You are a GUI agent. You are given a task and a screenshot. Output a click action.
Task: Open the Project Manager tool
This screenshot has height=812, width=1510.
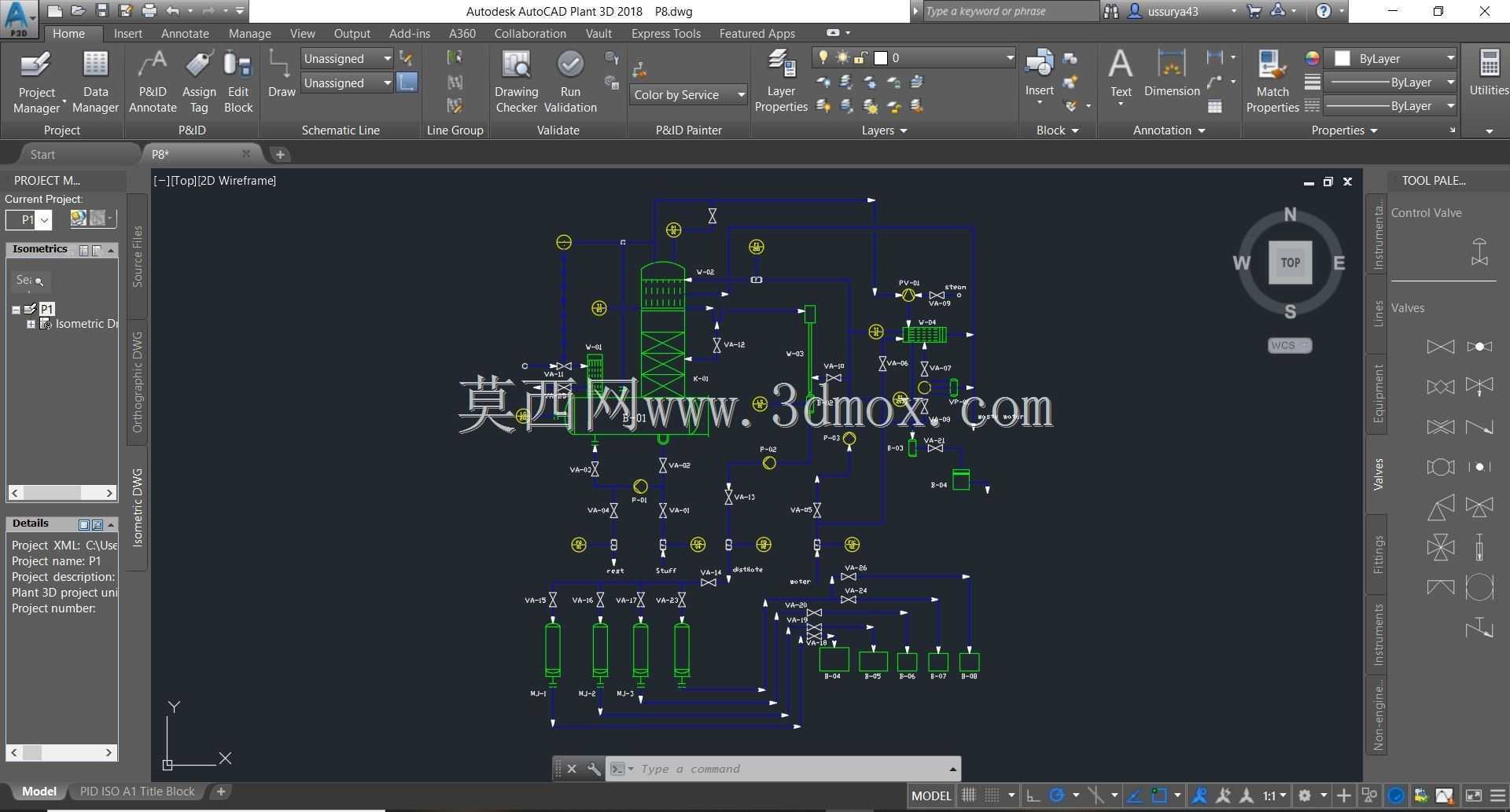pos(36,82)
